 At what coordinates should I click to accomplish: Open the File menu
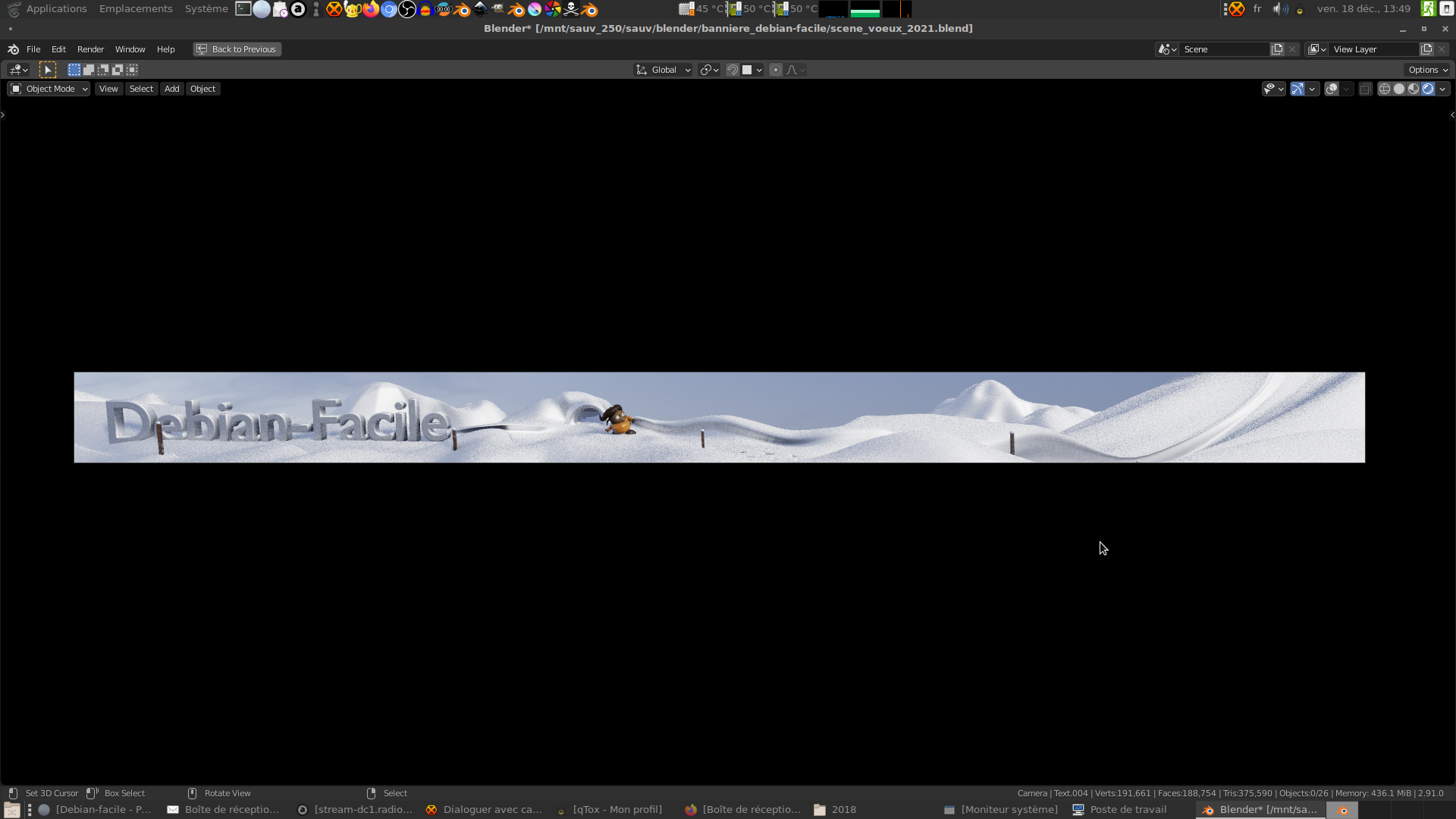pos(33,49)
